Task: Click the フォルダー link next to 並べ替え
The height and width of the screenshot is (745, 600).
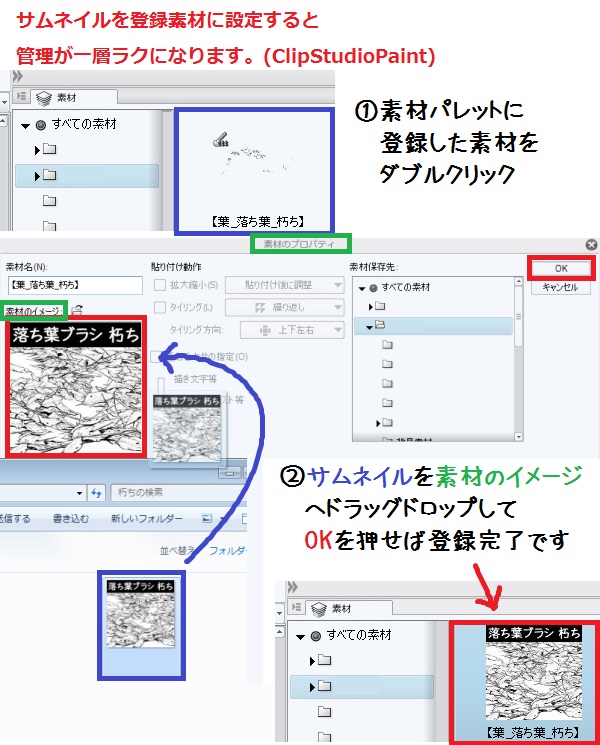Action: pos(228,550)
